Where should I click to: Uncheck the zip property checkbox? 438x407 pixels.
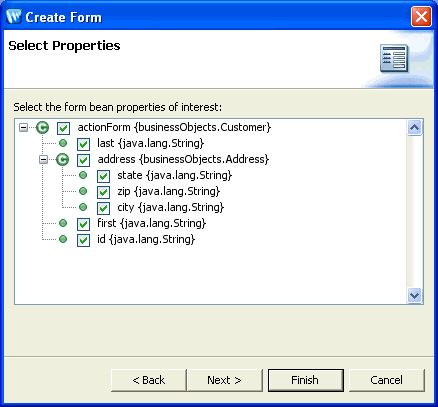[103, 192]
